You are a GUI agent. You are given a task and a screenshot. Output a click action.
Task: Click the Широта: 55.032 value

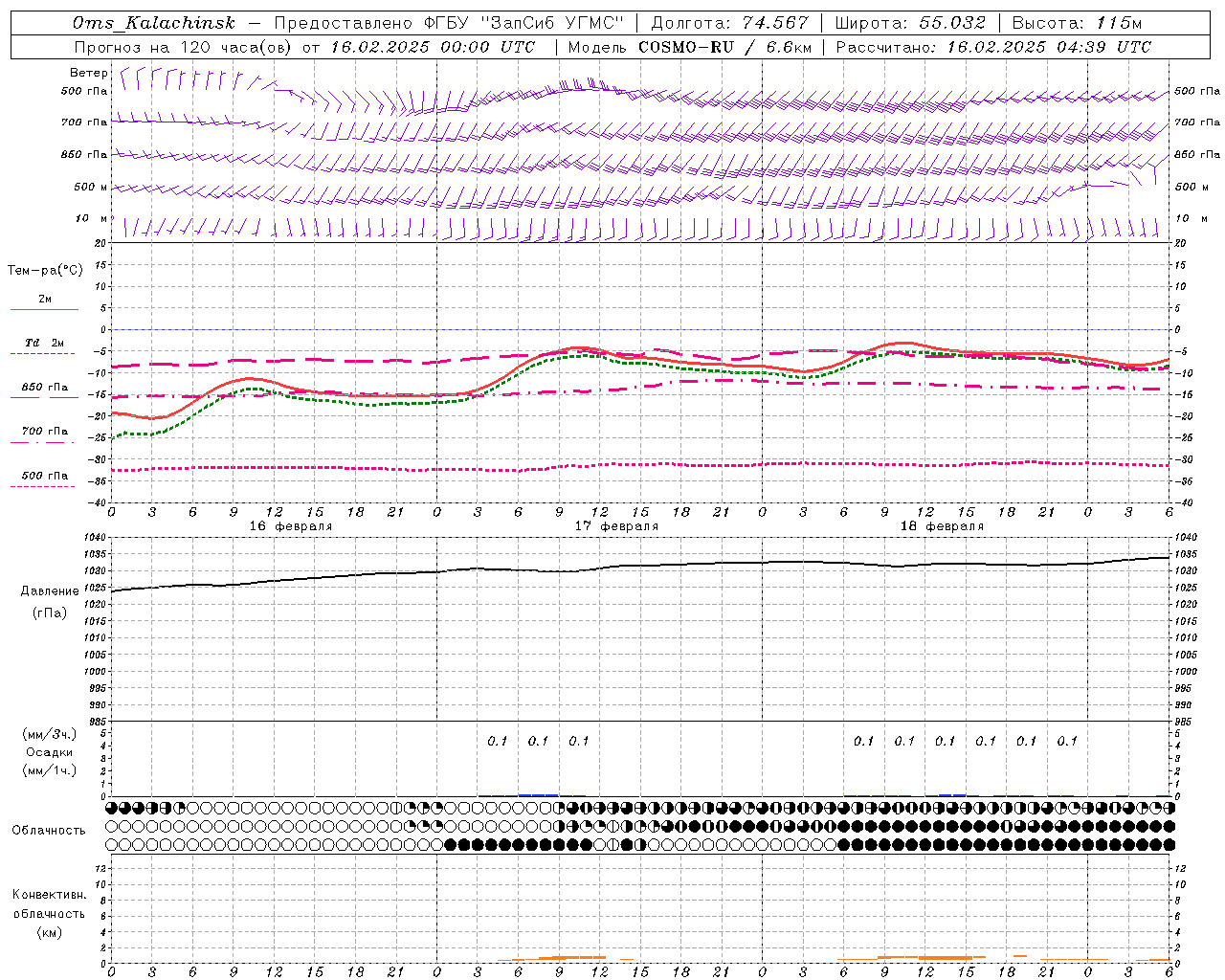[910, 23]
